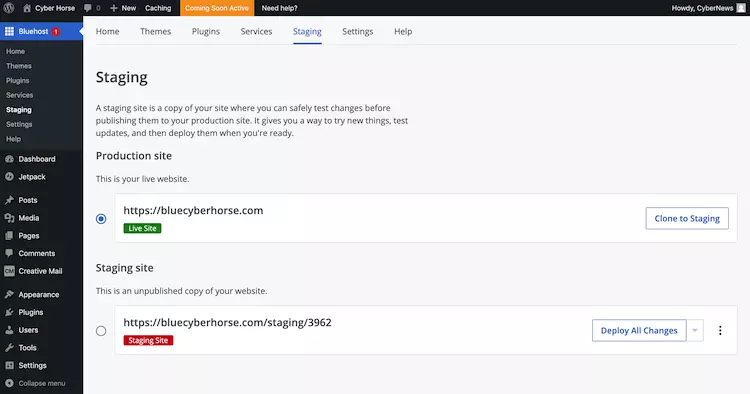Click the Bluehost grid icon in sidebar
Viewport: 750px width, 394px height.
point(9,32)
